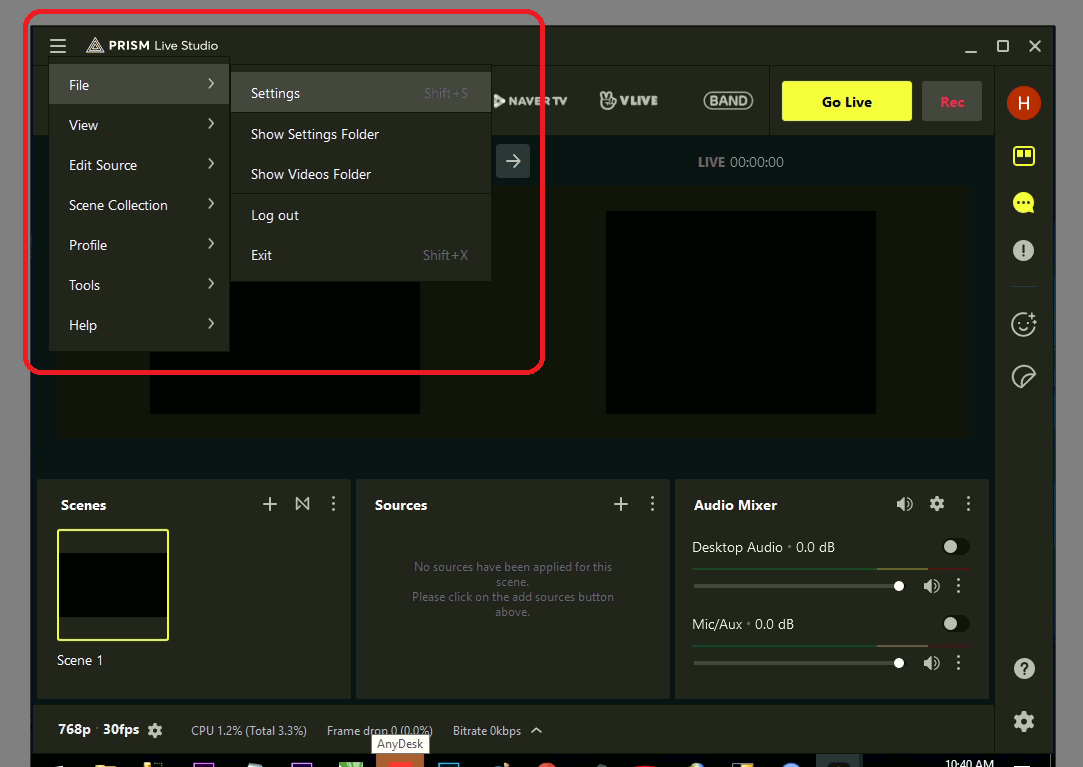
Task: Click the yellow dashboard icon at sidebar top
Action: 1023,156
